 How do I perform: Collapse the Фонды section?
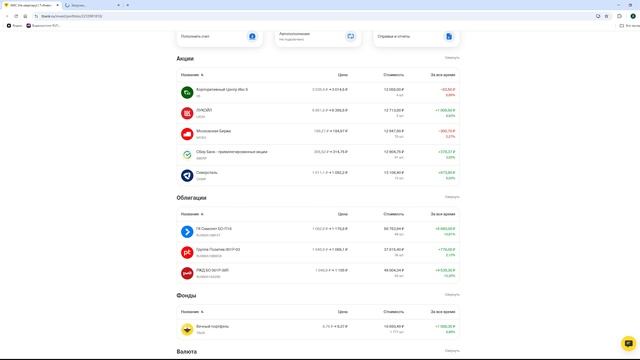[452, 295]
